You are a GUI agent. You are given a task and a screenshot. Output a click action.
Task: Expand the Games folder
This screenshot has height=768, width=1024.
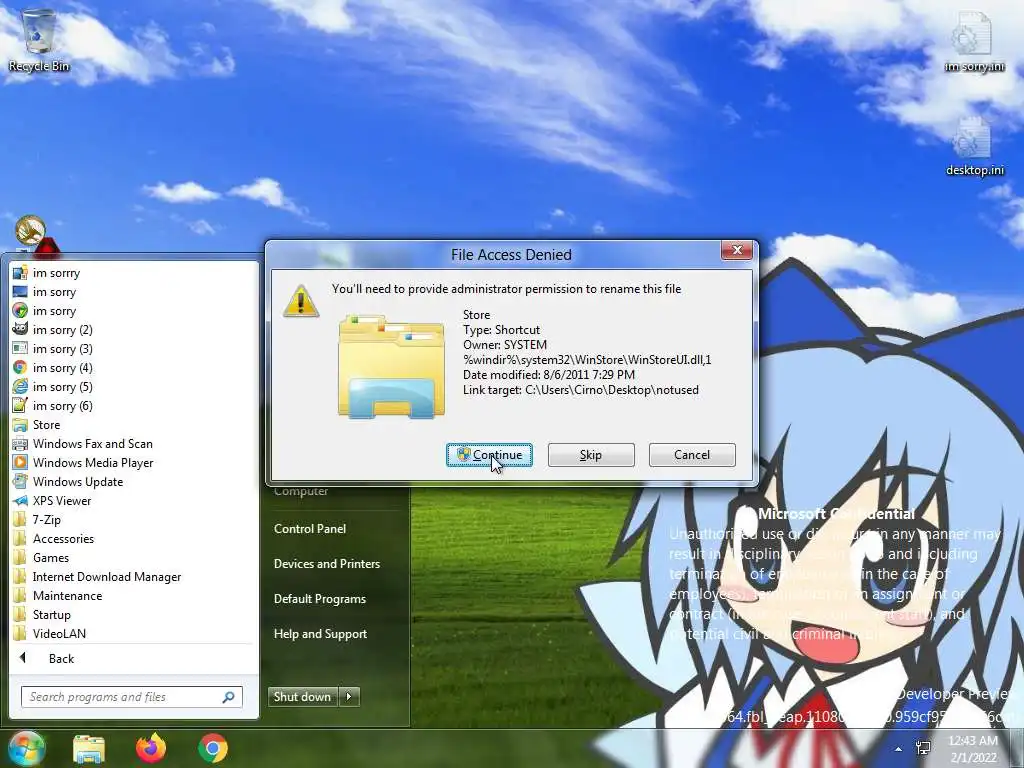point(41,557)
